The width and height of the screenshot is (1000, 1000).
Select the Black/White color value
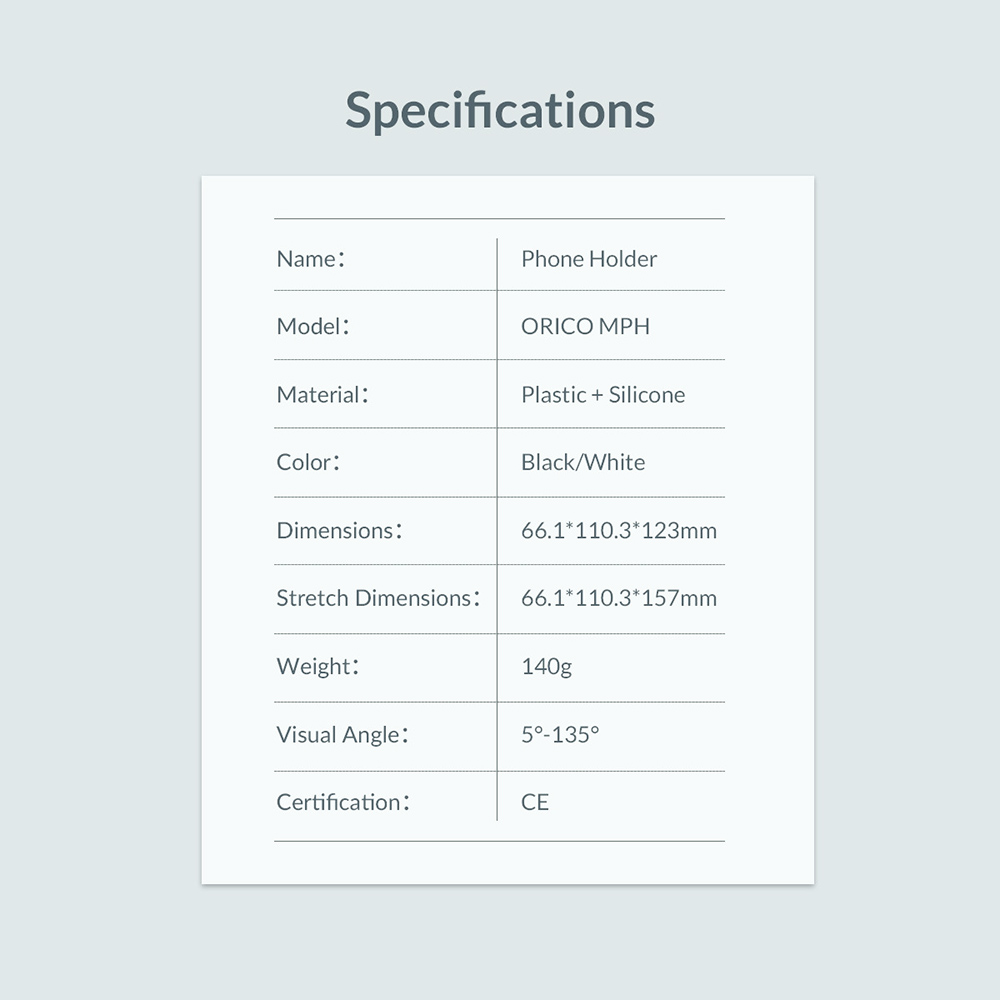tap(583, 462)
